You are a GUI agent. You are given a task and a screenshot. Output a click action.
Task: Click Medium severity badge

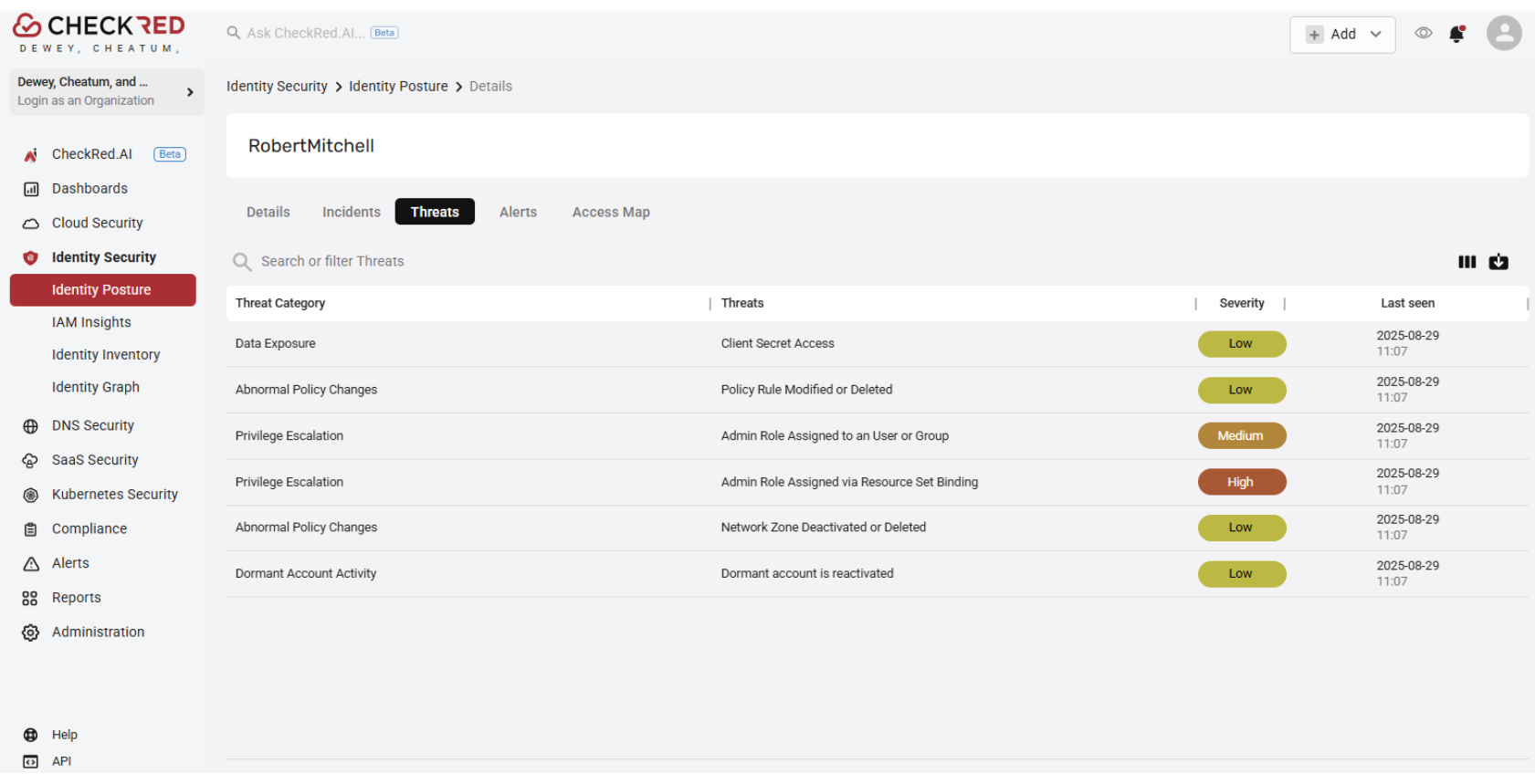tap(1241, 436)
